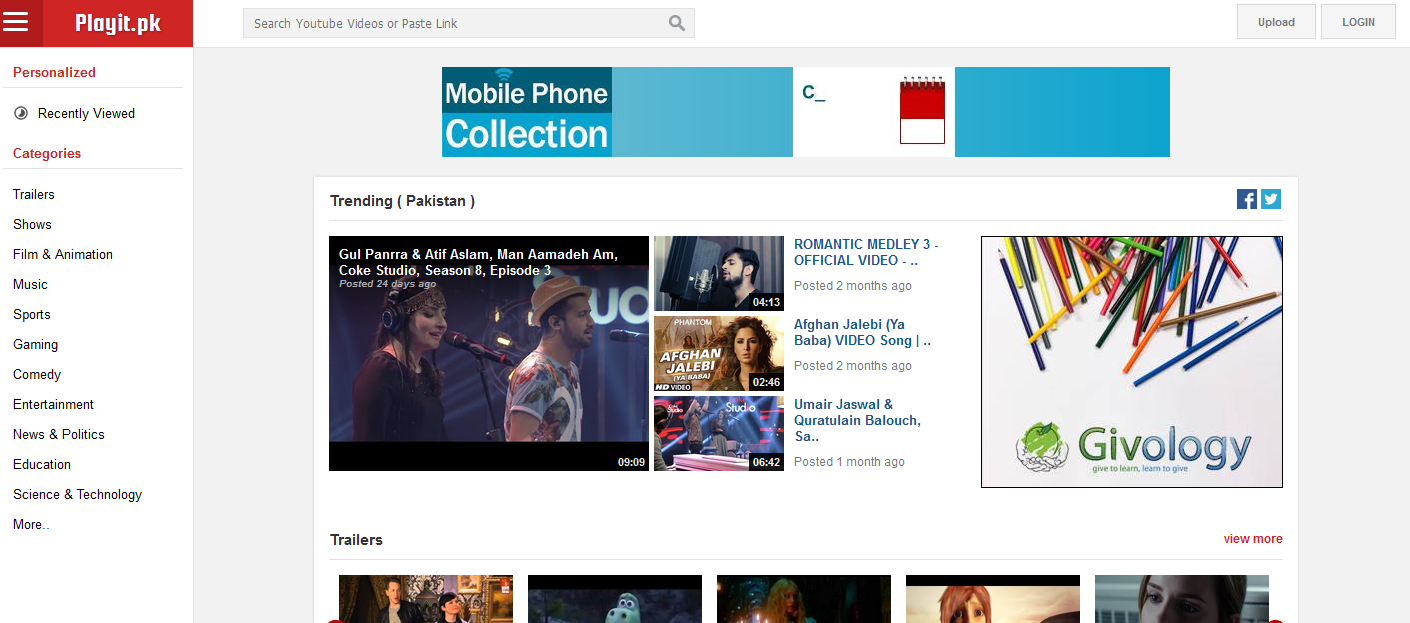Open Recently Viewed list
Screen dimensions: 1410x623
[x=86, y=113]
